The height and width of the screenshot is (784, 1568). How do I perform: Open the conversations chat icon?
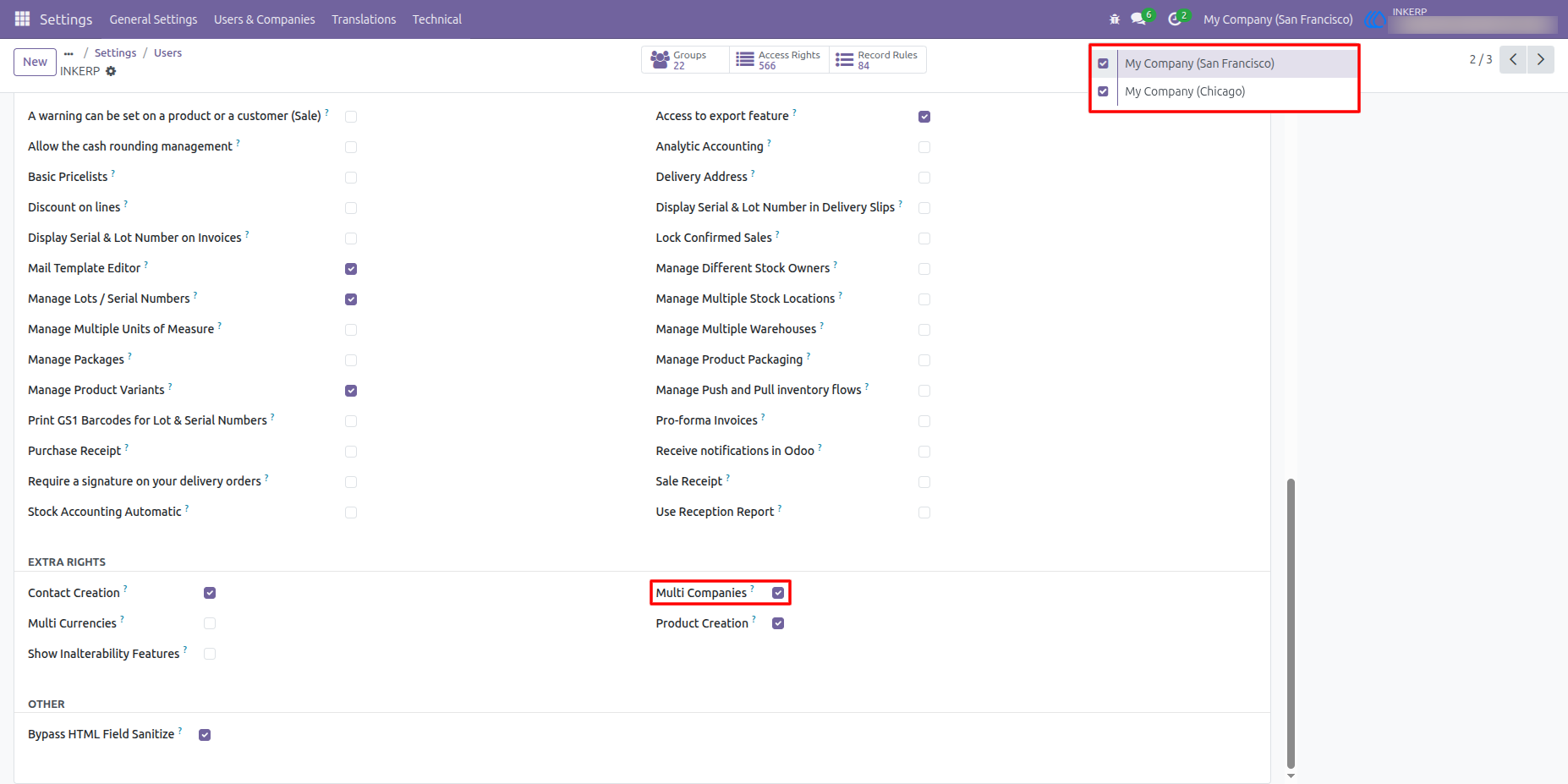[1138, 19]
